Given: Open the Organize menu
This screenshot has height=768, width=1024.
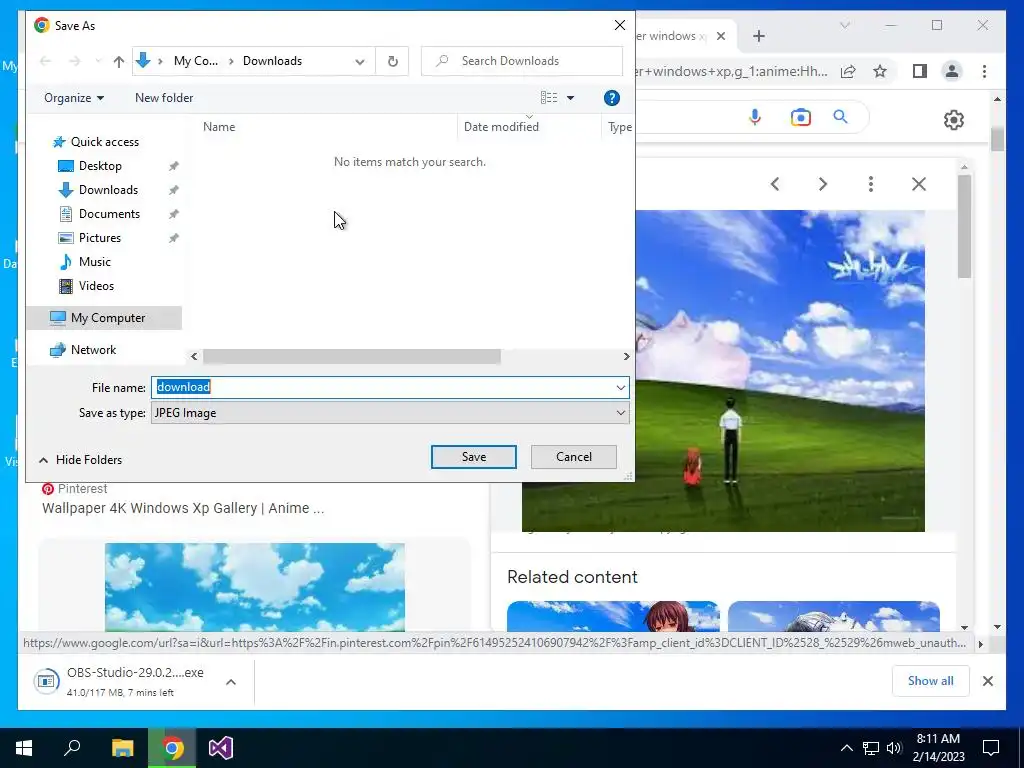Looking at the screenshot, I should click(x=74, y=98).
